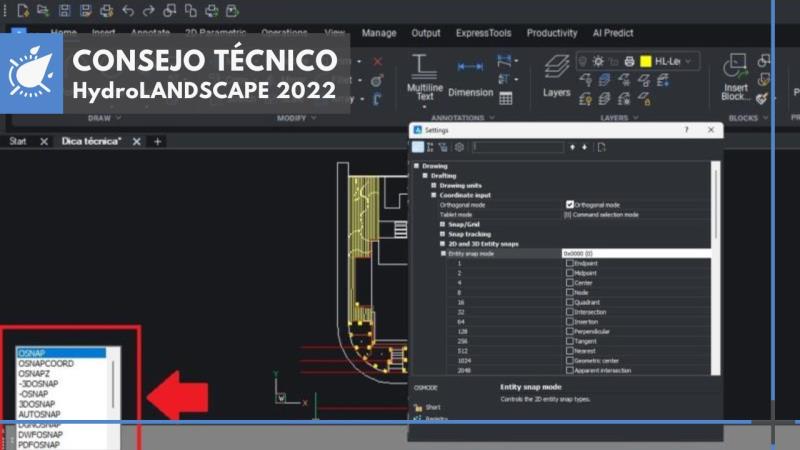Expand the LAYERS panel dropdown
This screenshot has width=800, height=450.
pyautogui.click(x=636, y=118)
